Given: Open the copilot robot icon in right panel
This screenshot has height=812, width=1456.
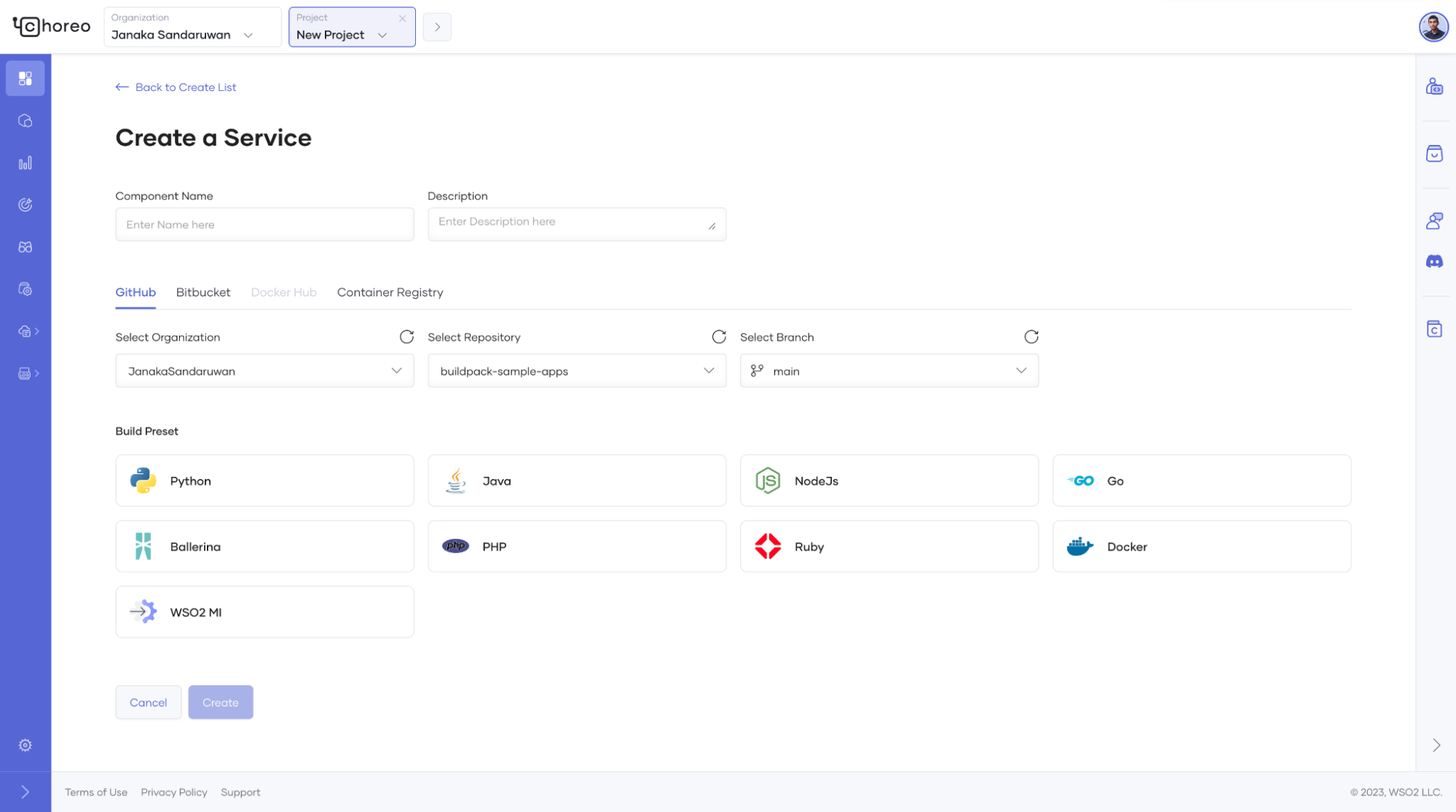Looking at the screenshot, I should pos(1434,87).
